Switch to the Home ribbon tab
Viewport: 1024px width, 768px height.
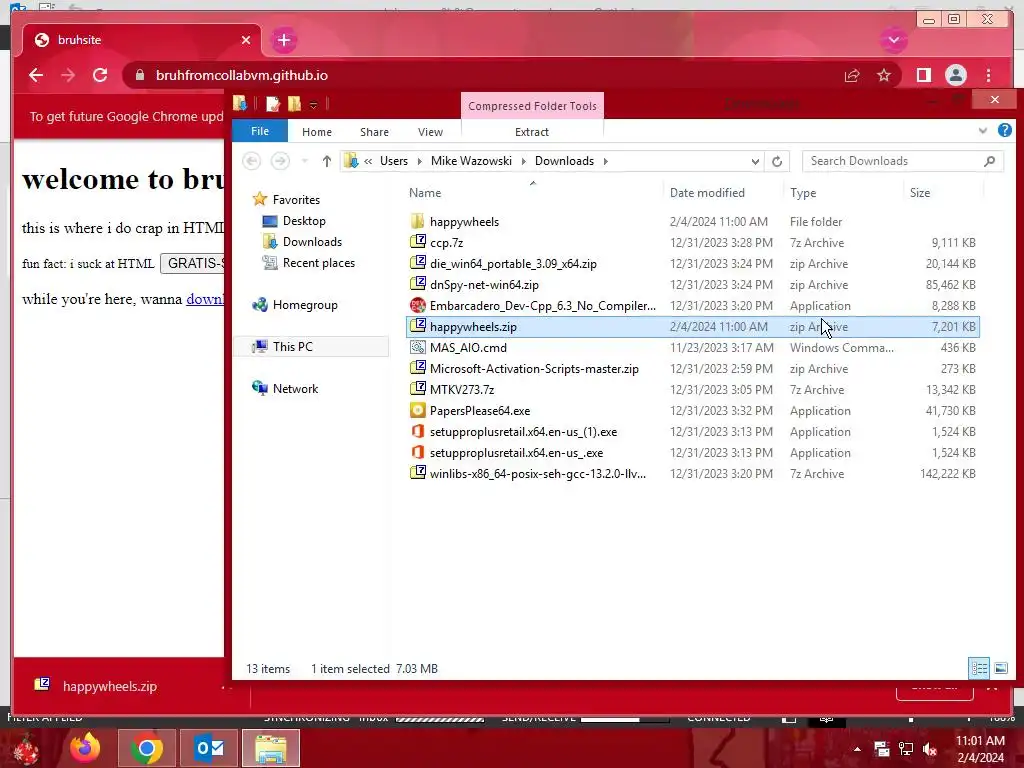[317, 132]
